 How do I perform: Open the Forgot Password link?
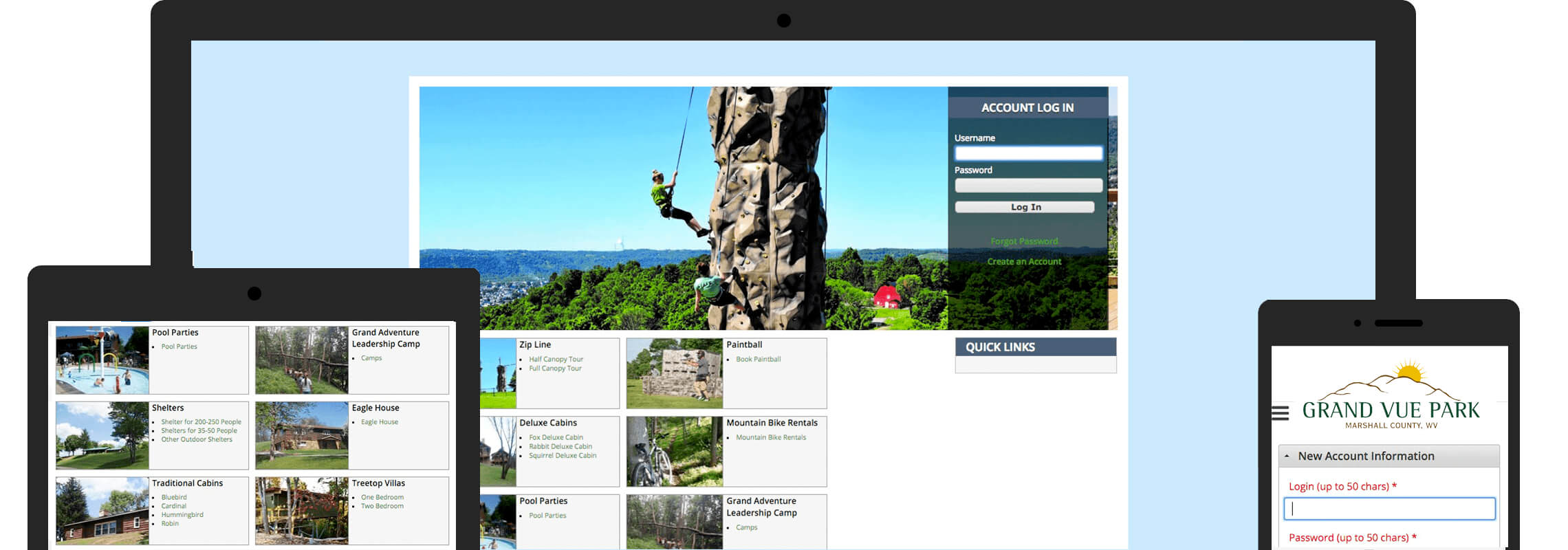tap(1024, 241)
